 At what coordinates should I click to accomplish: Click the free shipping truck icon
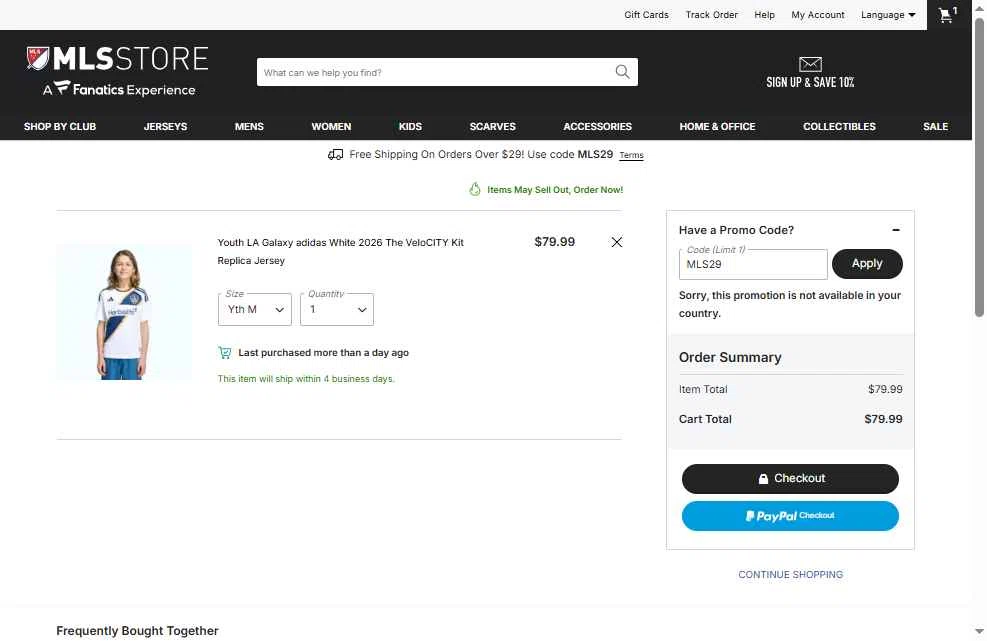(336, 155)
